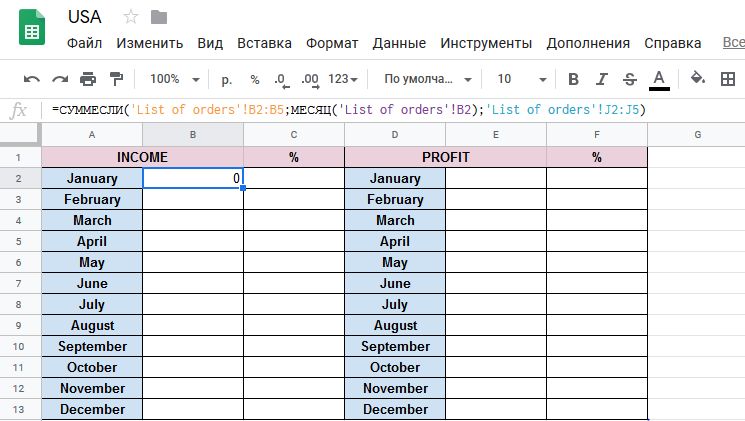
Task: Star the USA document
Action: click(131, 17)
